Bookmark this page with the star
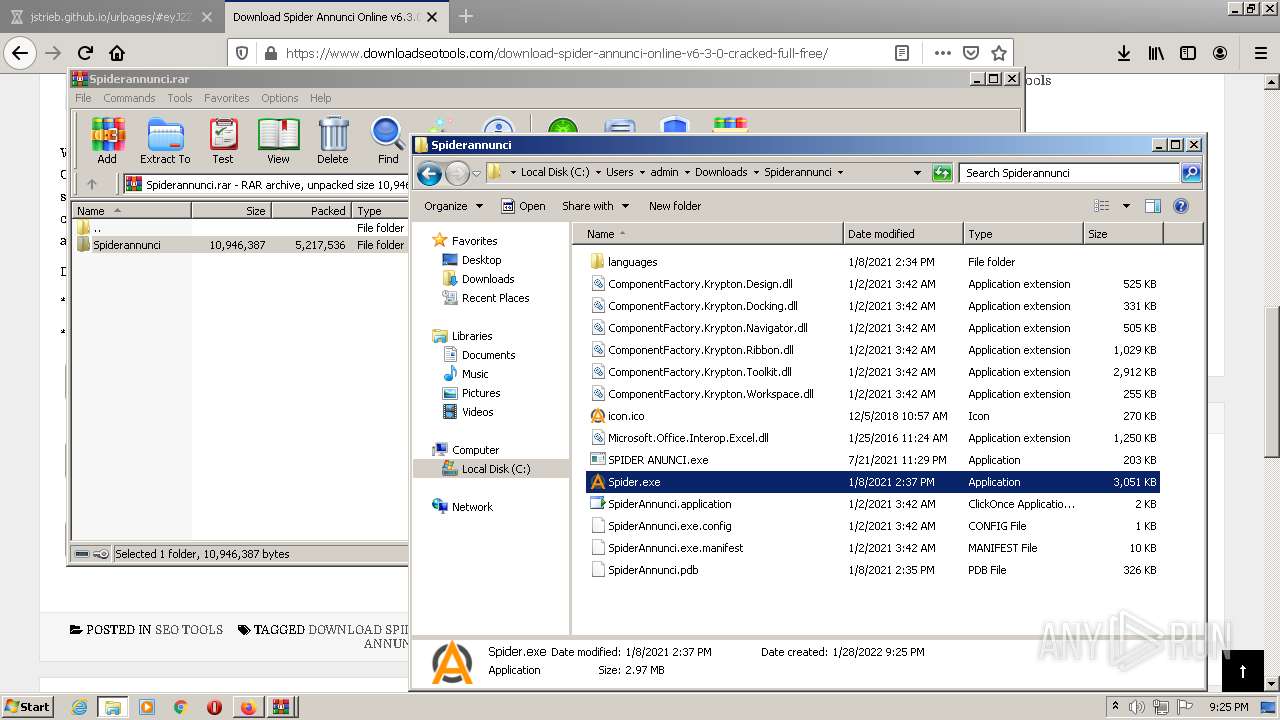 998,53
